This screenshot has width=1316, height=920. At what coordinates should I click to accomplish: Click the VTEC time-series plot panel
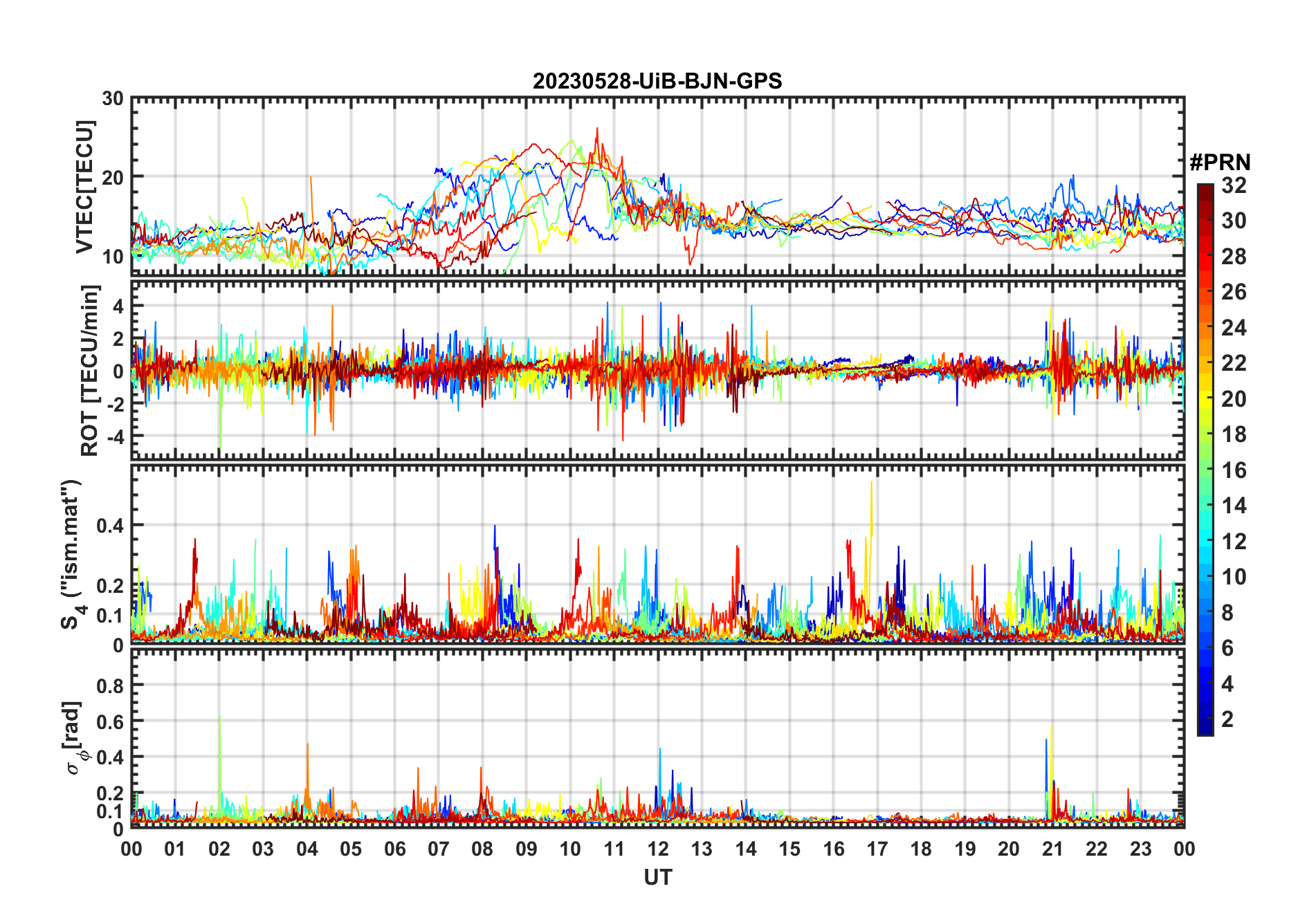(658, 186)
